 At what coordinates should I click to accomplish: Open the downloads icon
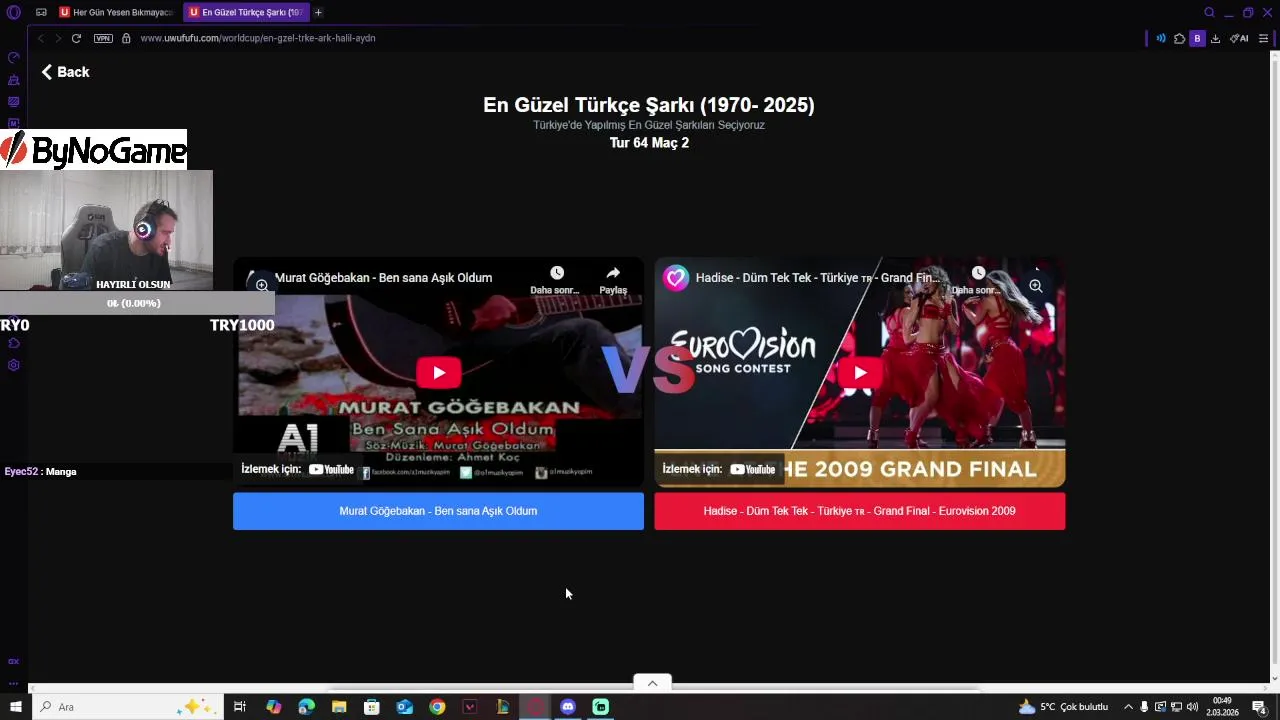1215,38
